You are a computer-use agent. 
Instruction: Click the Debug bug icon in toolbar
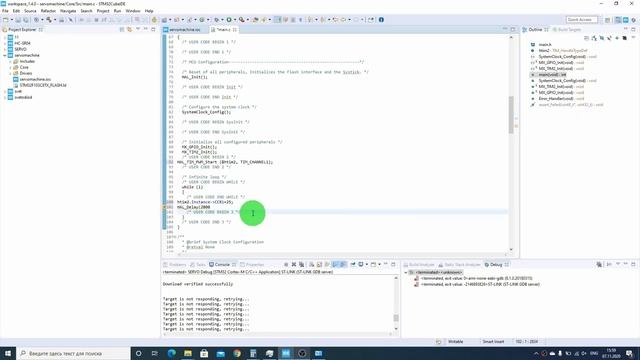(x=216, y=20)
